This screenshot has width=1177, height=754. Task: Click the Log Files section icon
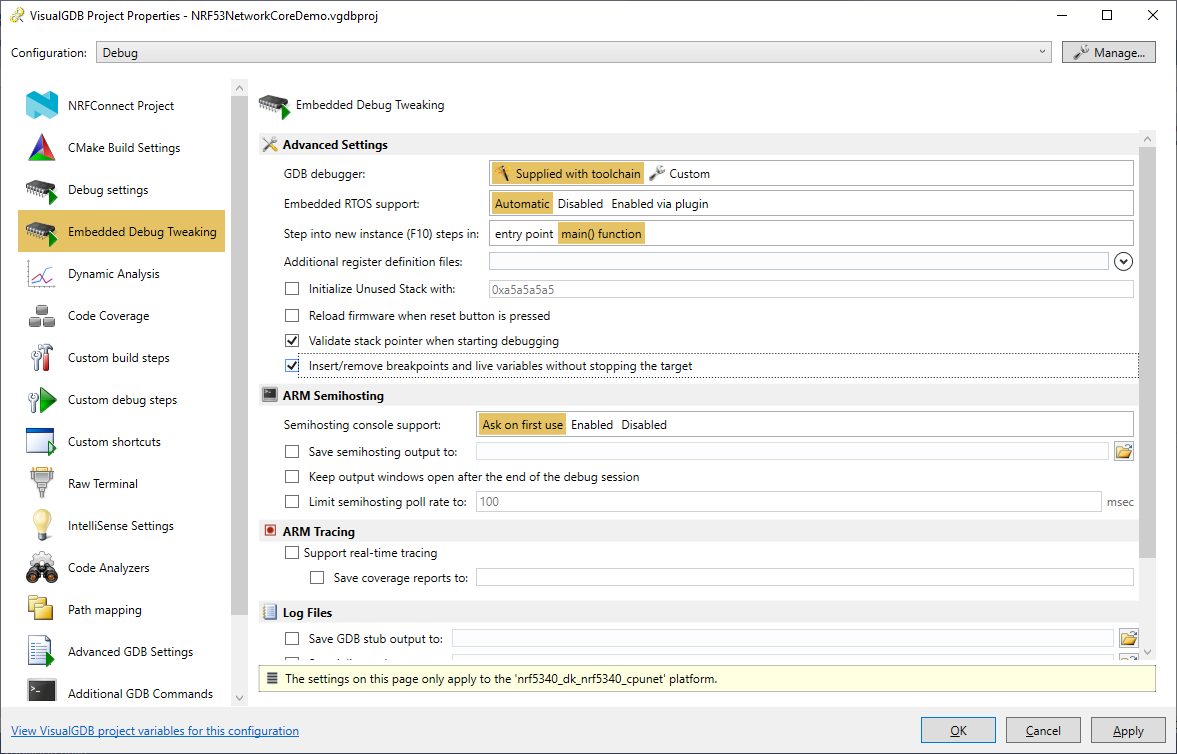coord(270,613)
